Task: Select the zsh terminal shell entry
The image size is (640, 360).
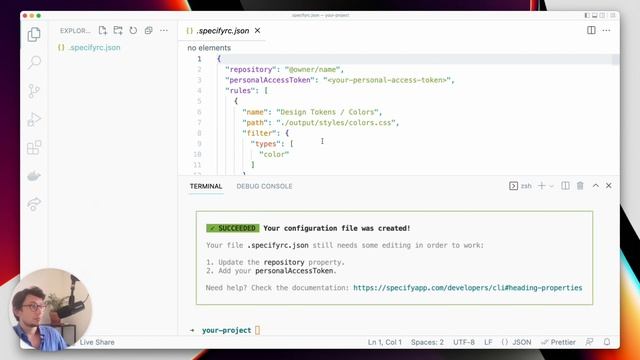Action: (520, 186)
